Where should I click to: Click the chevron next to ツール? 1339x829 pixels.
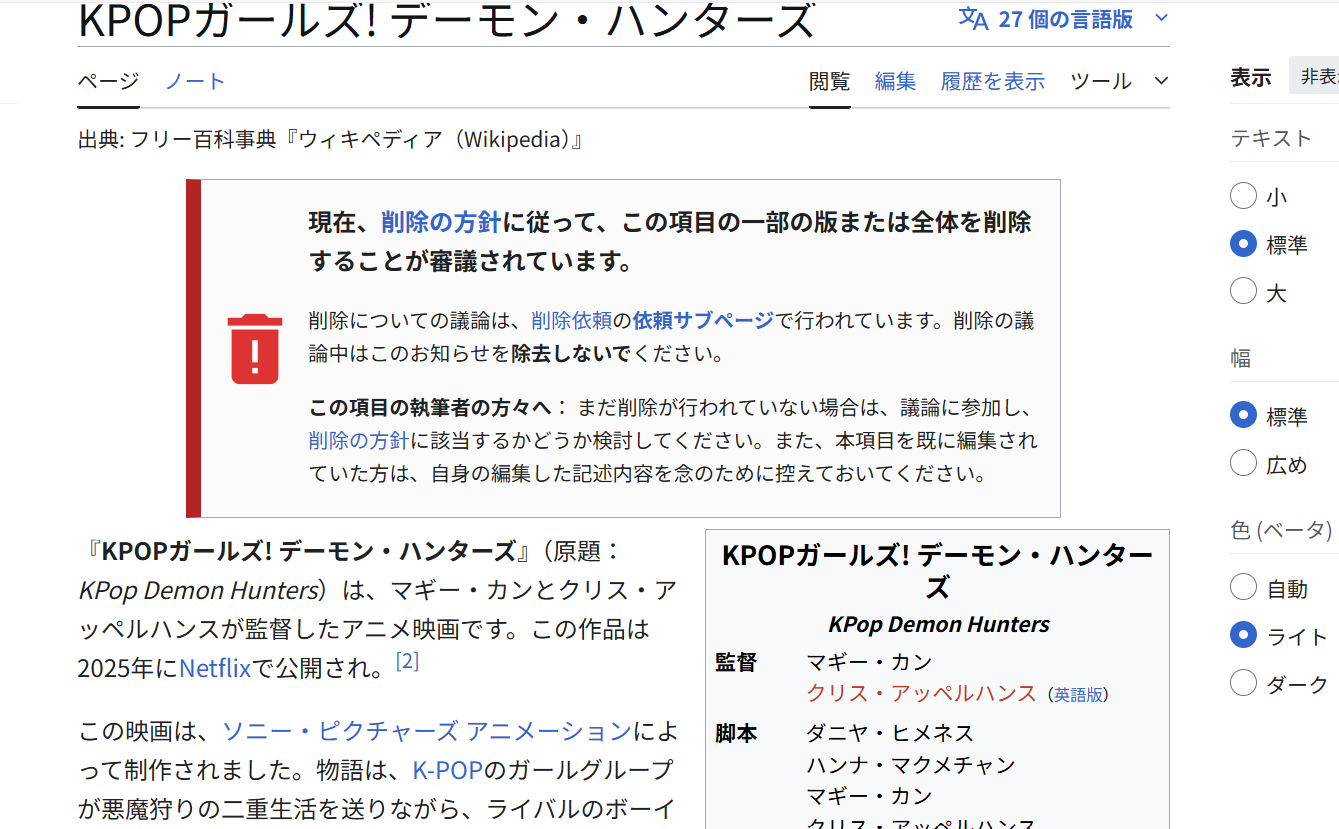(1160, 81)
